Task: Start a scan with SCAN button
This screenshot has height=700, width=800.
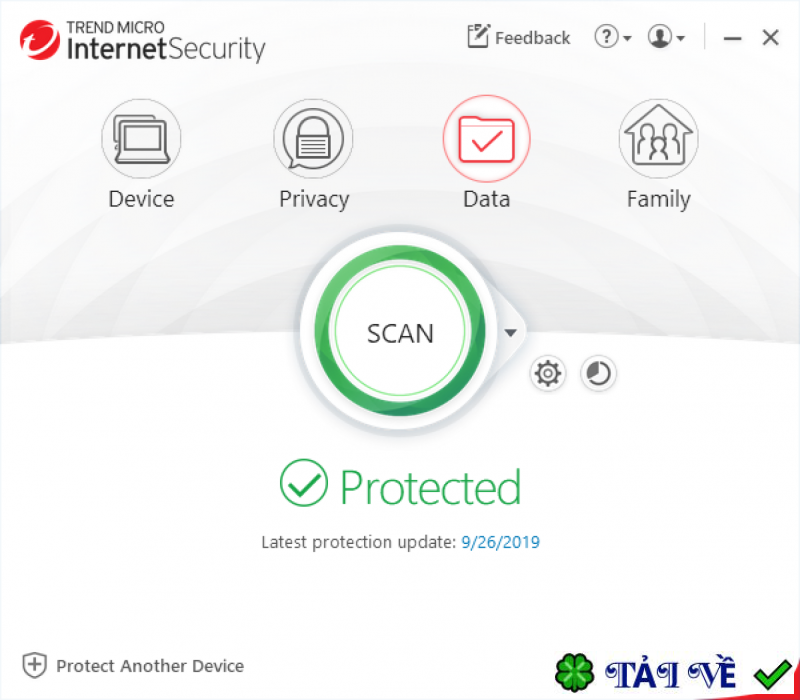Action: 400,332
